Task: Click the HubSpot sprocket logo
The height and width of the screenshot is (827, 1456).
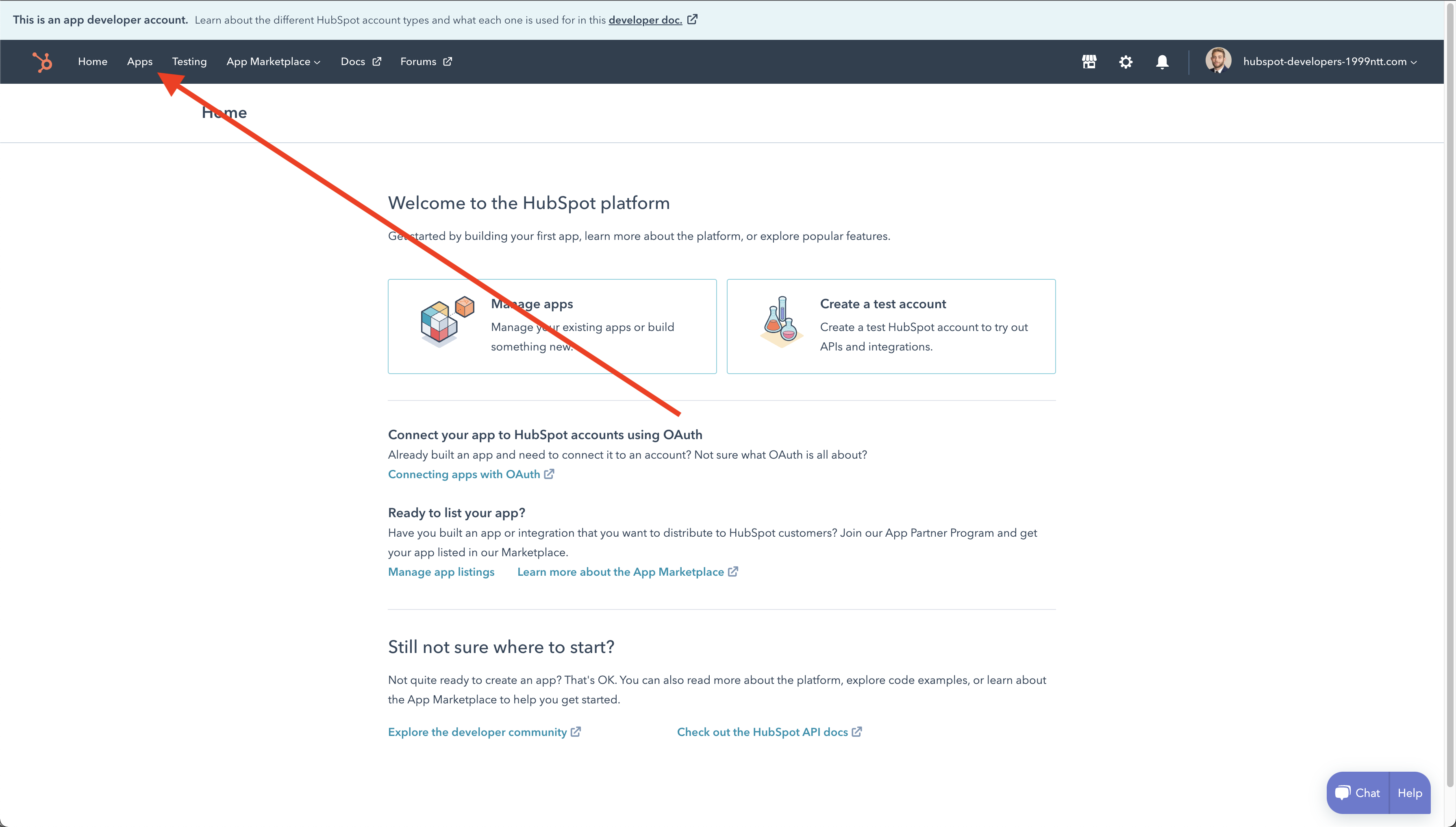Action: click(43, 62)
